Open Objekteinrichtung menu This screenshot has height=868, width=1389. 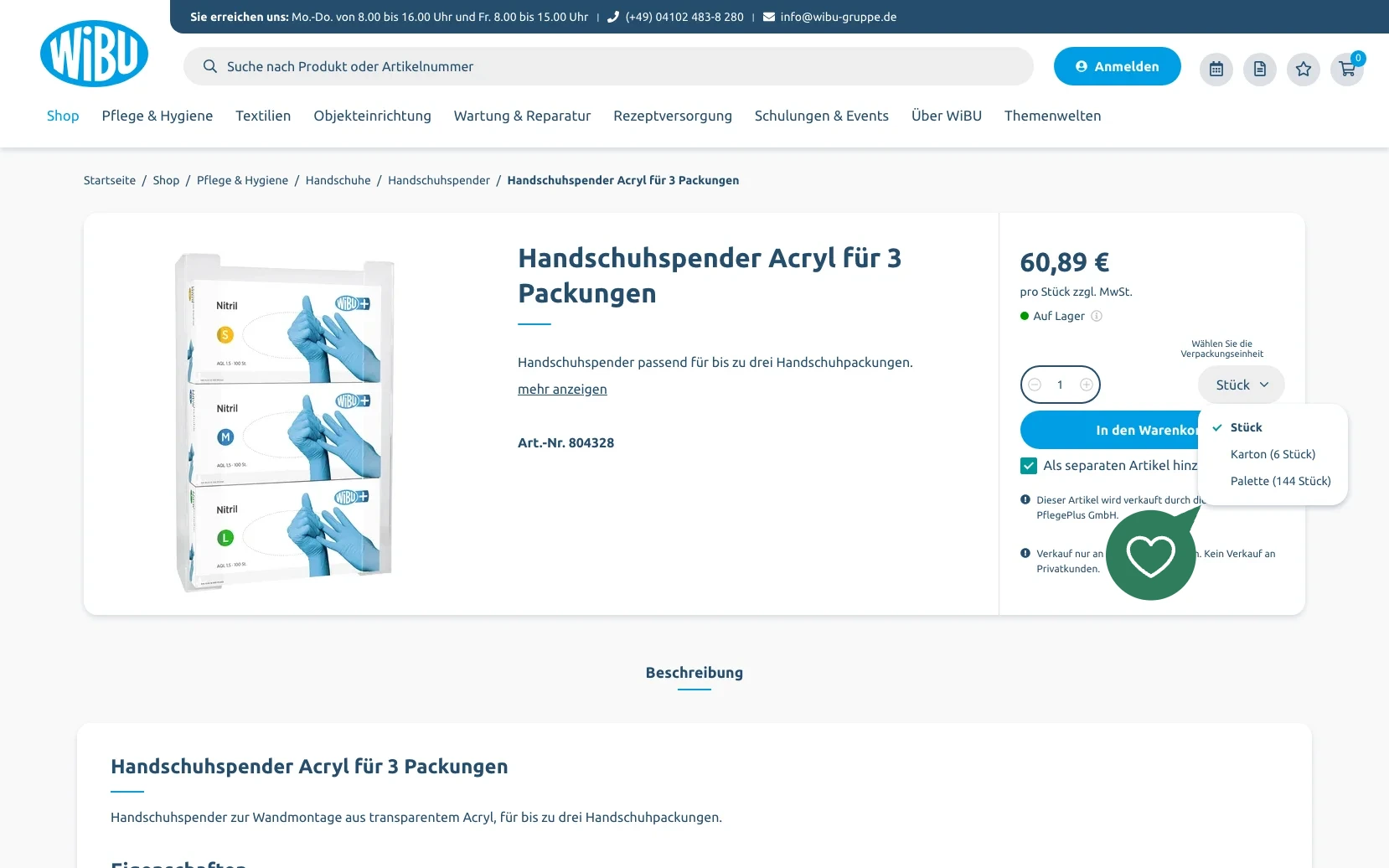(x=372, y=116)
